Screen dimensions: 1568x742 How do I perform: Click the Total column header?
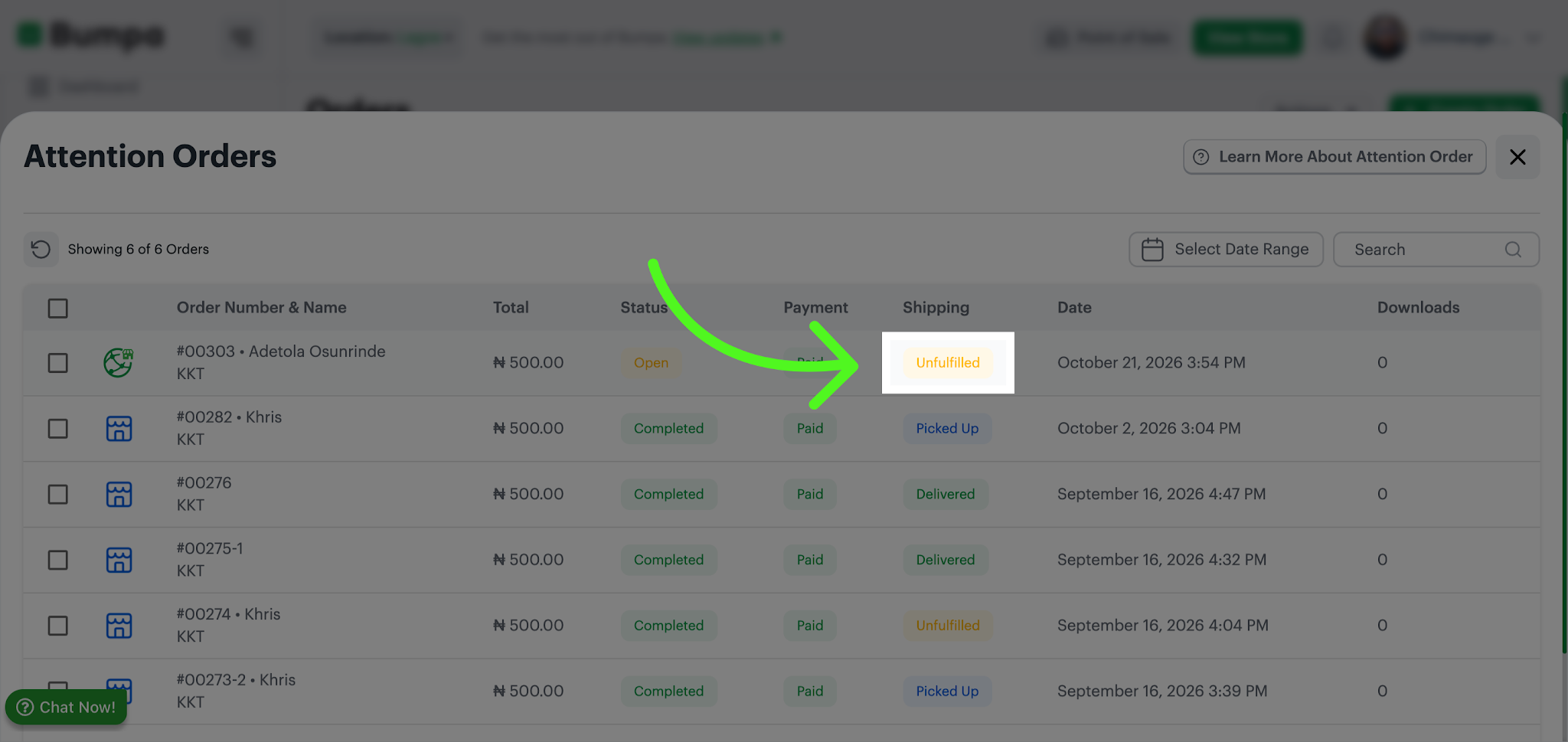pyautogui.click(x=511, y=308)
